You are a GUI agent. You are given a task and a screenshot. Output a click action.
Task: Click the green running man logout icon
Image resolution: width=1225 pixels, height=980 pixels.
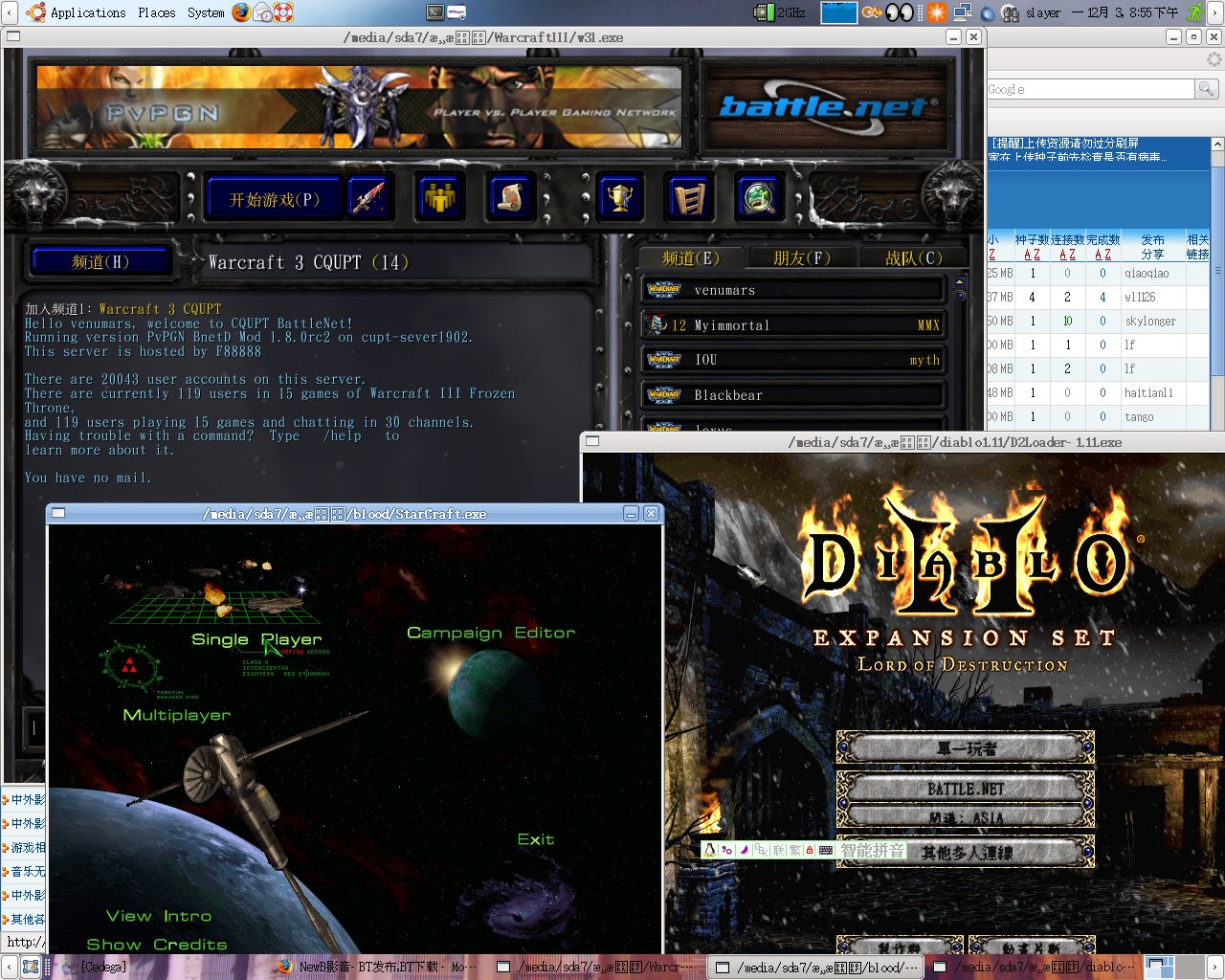click(x=1195, y=12)
